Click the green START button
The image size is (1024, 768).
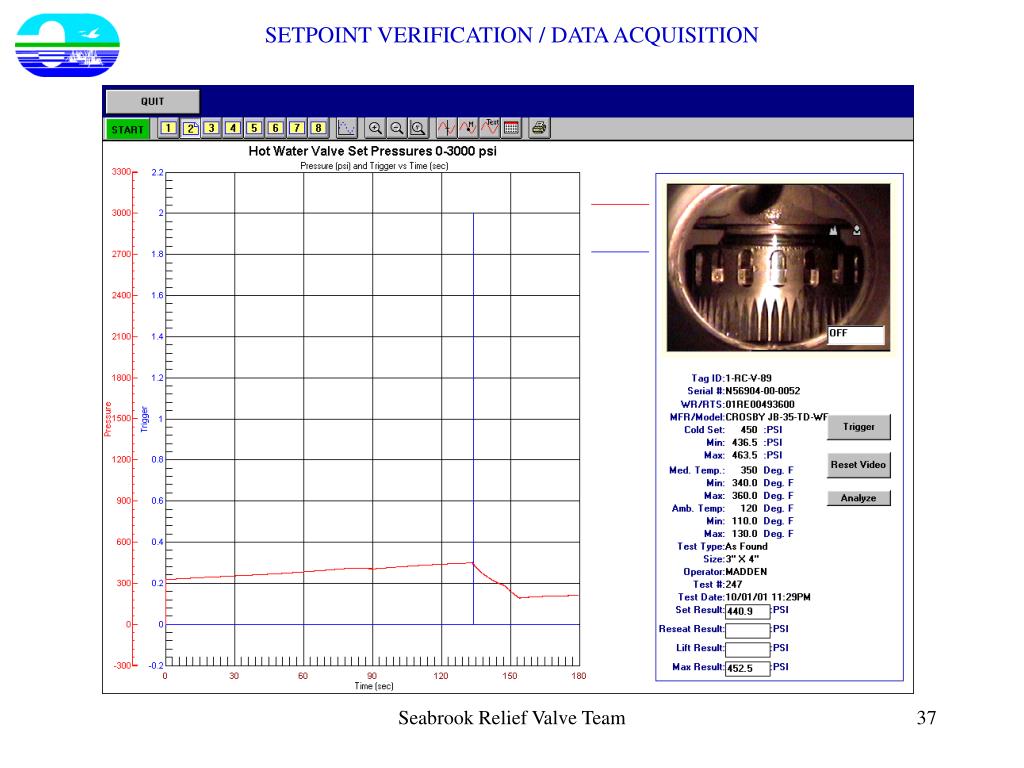pos(127,129)
